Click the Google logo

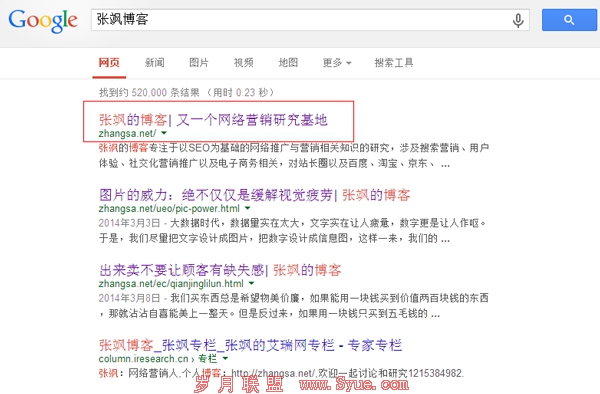(43, 21)
